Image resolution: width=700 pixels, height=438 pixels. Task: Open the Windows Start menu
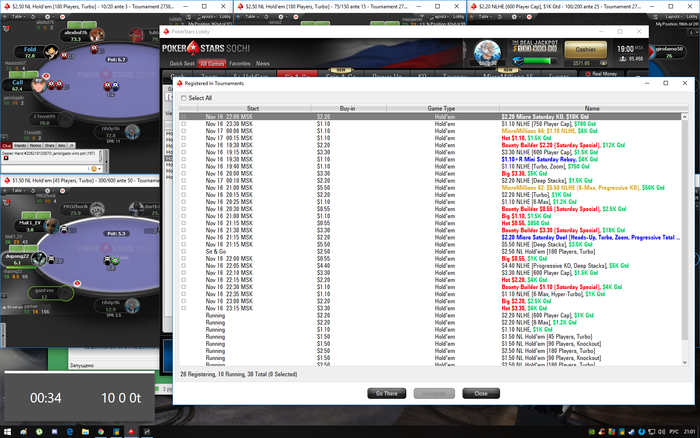[7, 432]
